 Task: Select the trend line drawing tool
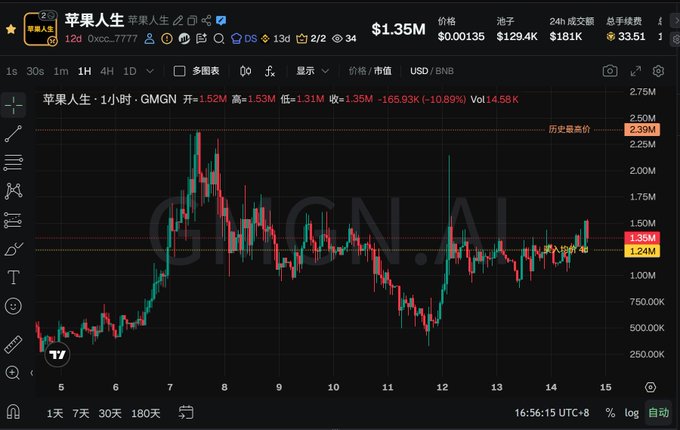click(x=13, y=134)
